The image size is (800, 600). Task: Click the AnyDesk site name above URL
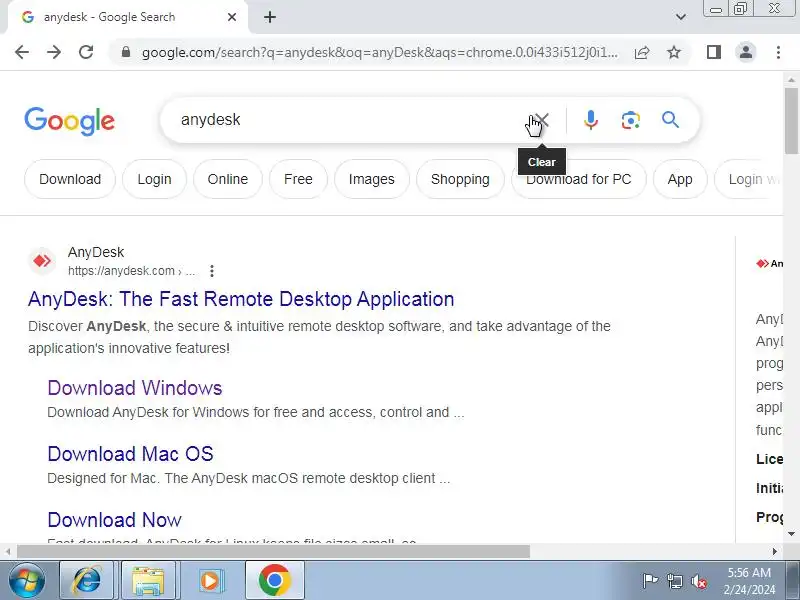96,252
